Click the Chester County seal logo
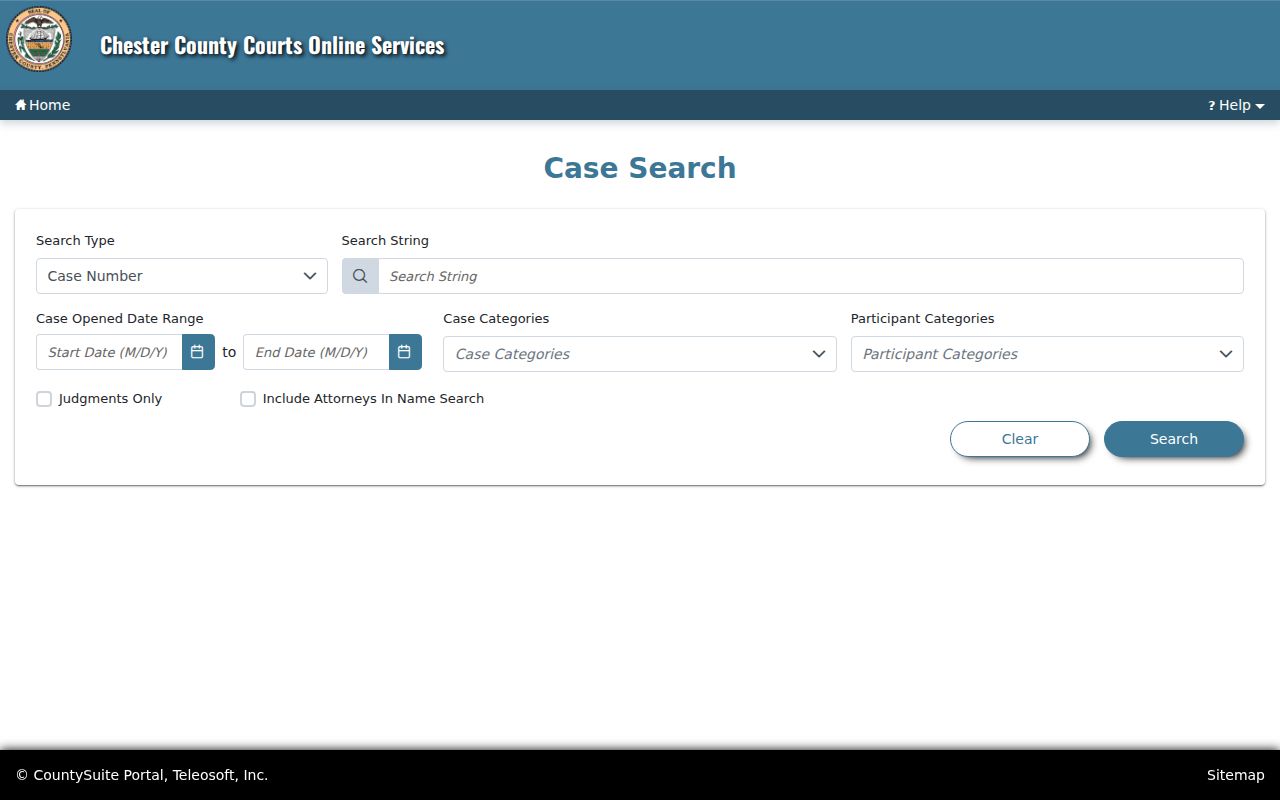Image resolution: width=1280 pixels, height=800 pixels. (x=39, y=39)
